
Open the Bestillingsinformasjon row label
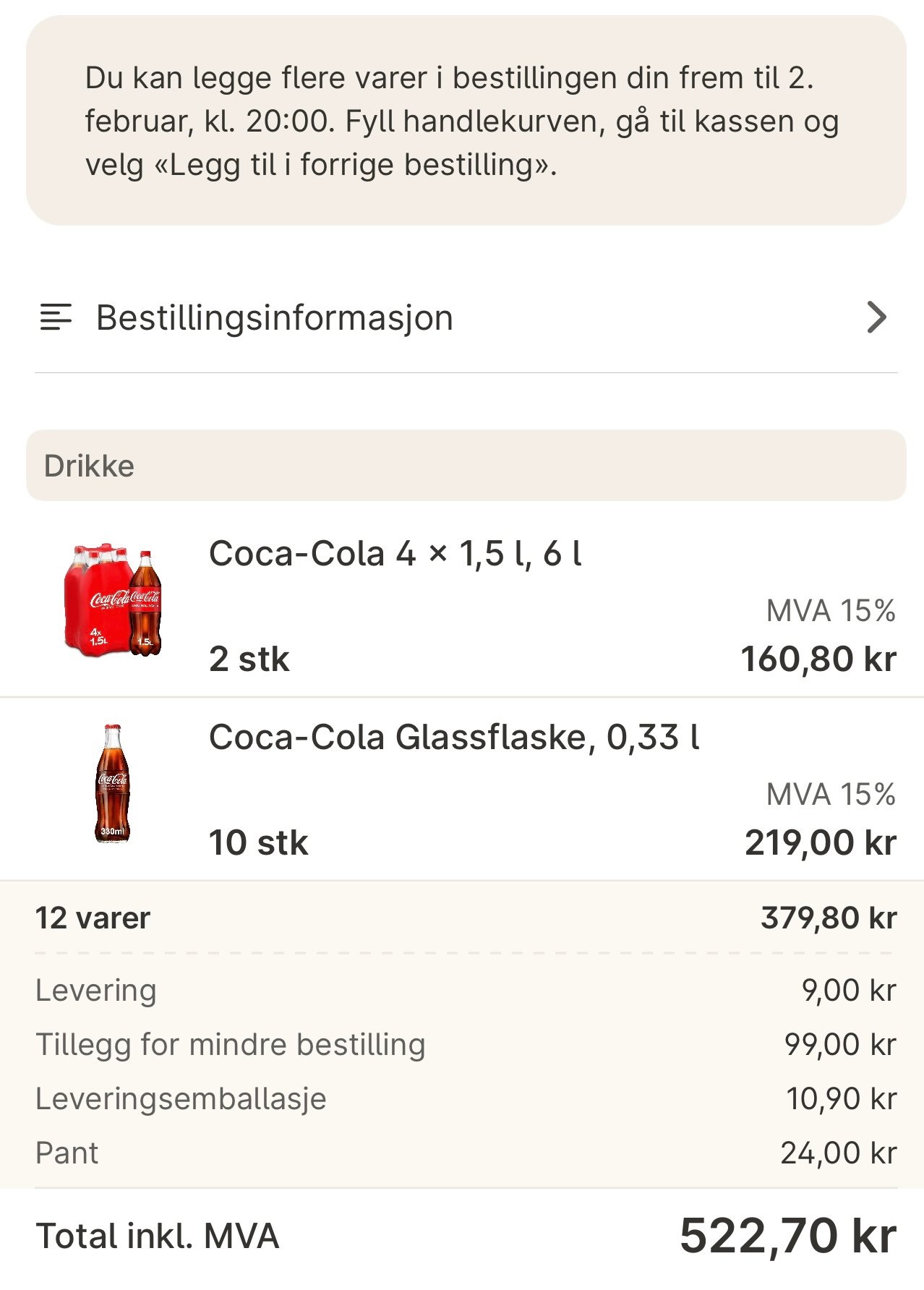pos(275,317)
